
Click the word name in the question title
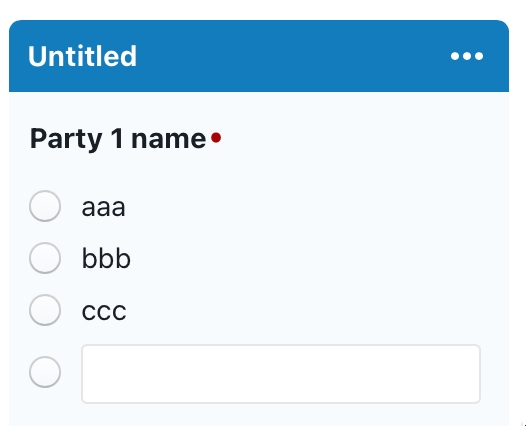pos(168,140)
